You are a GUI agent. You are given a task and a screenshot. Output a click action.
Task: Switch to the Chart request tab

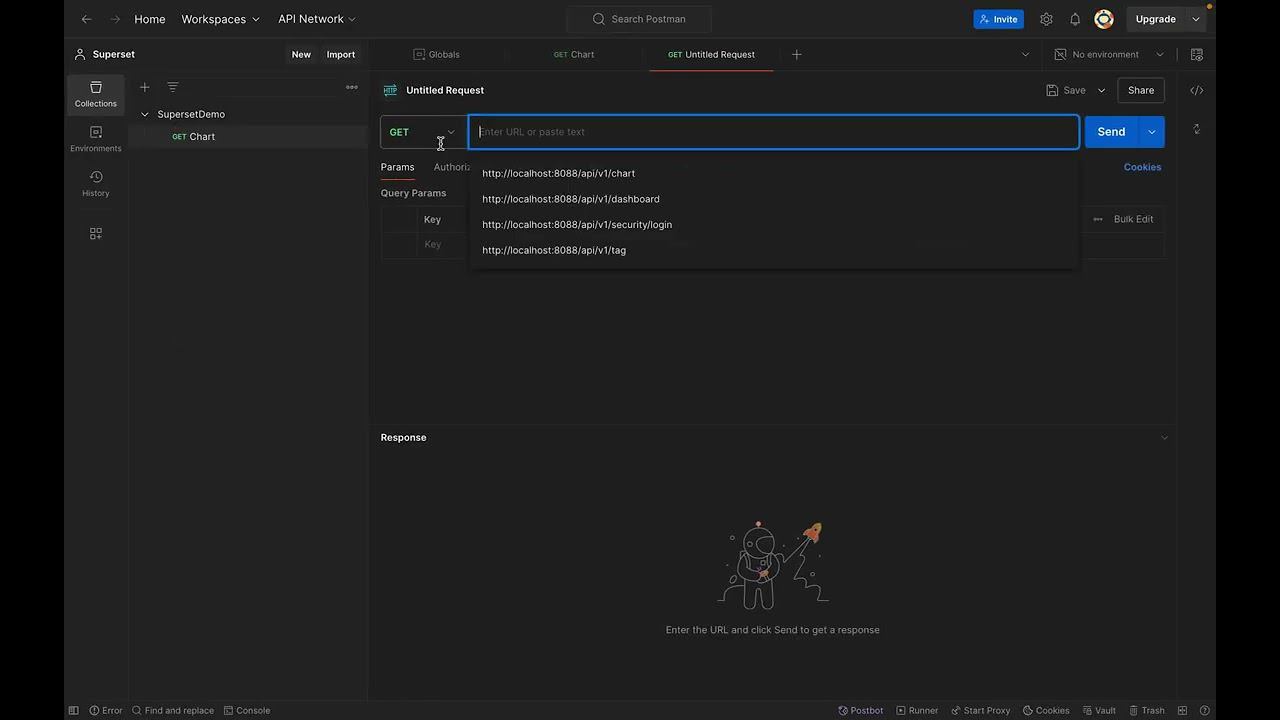pyautogui.click(x=574, y=54)
